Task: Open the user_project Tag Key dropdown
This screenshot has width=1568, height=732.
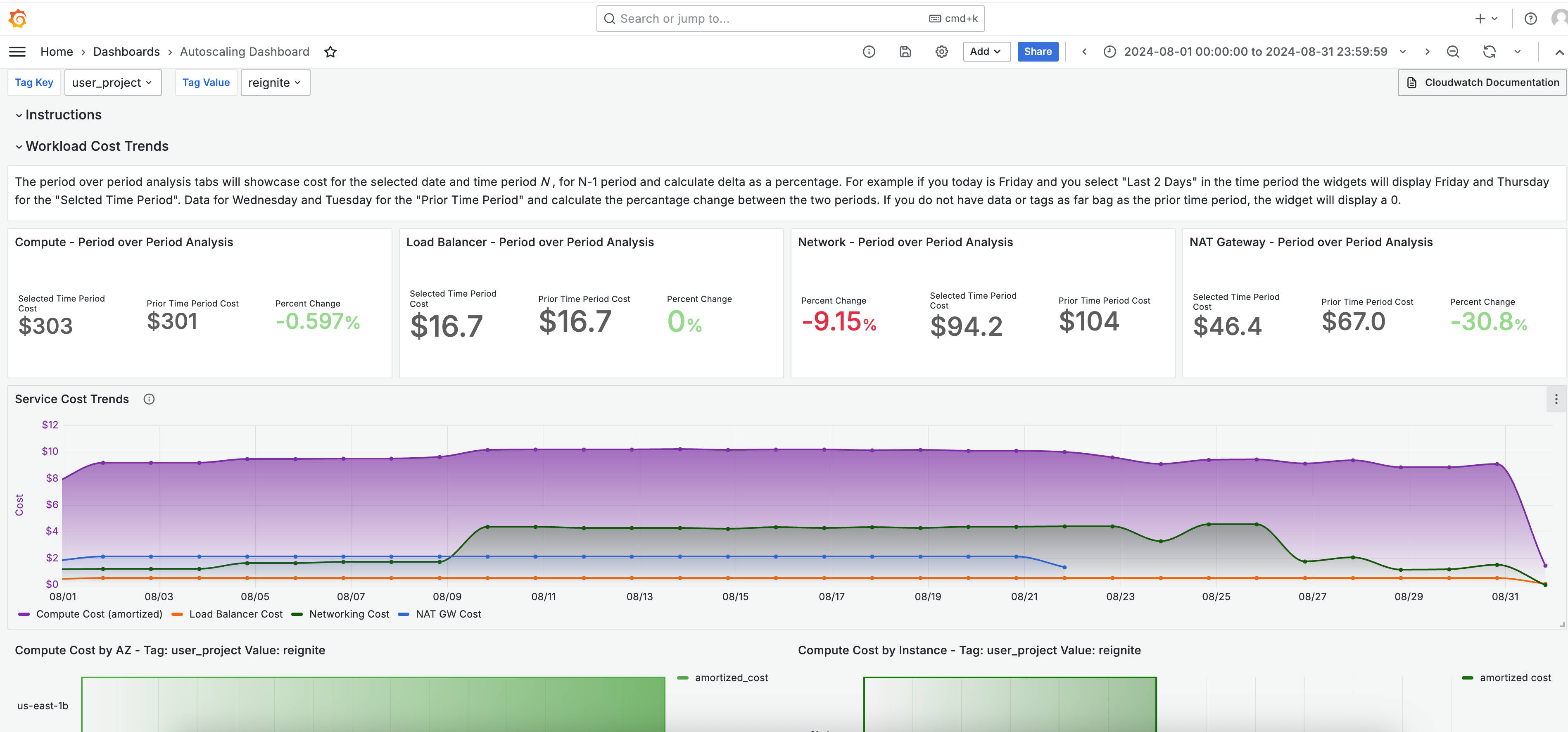Action: [113, 83]
